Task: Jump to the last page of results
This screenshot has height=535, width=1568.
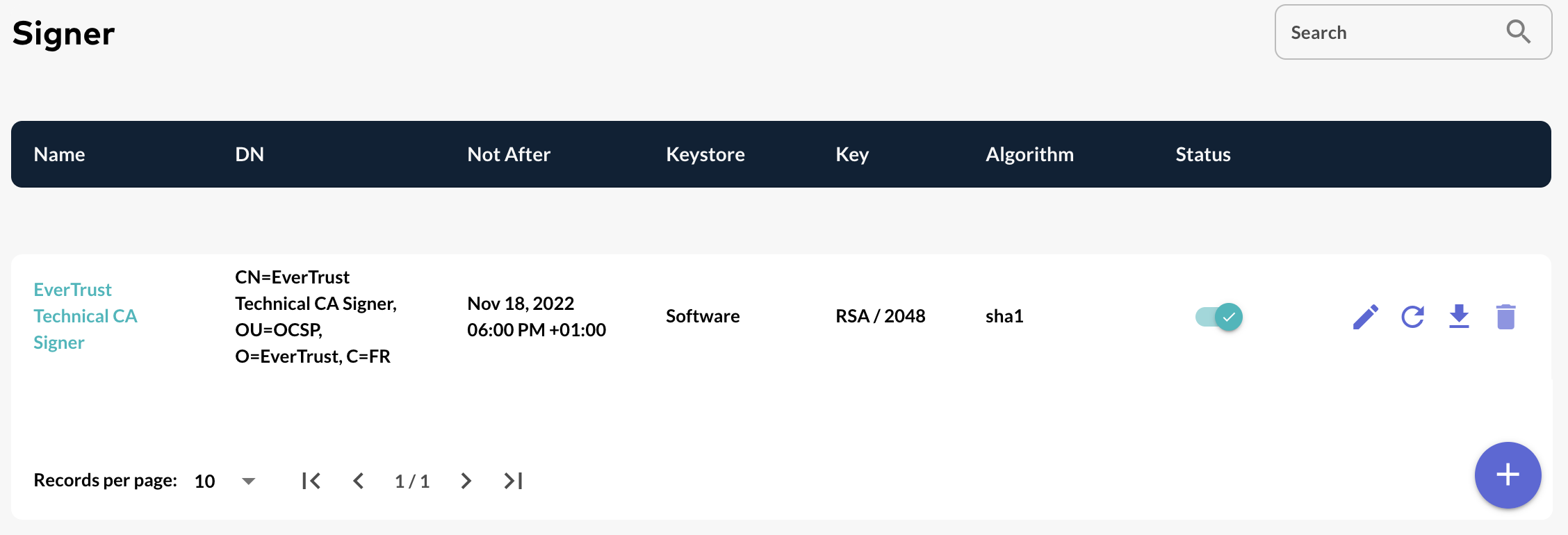Action: tap(513, 480)
